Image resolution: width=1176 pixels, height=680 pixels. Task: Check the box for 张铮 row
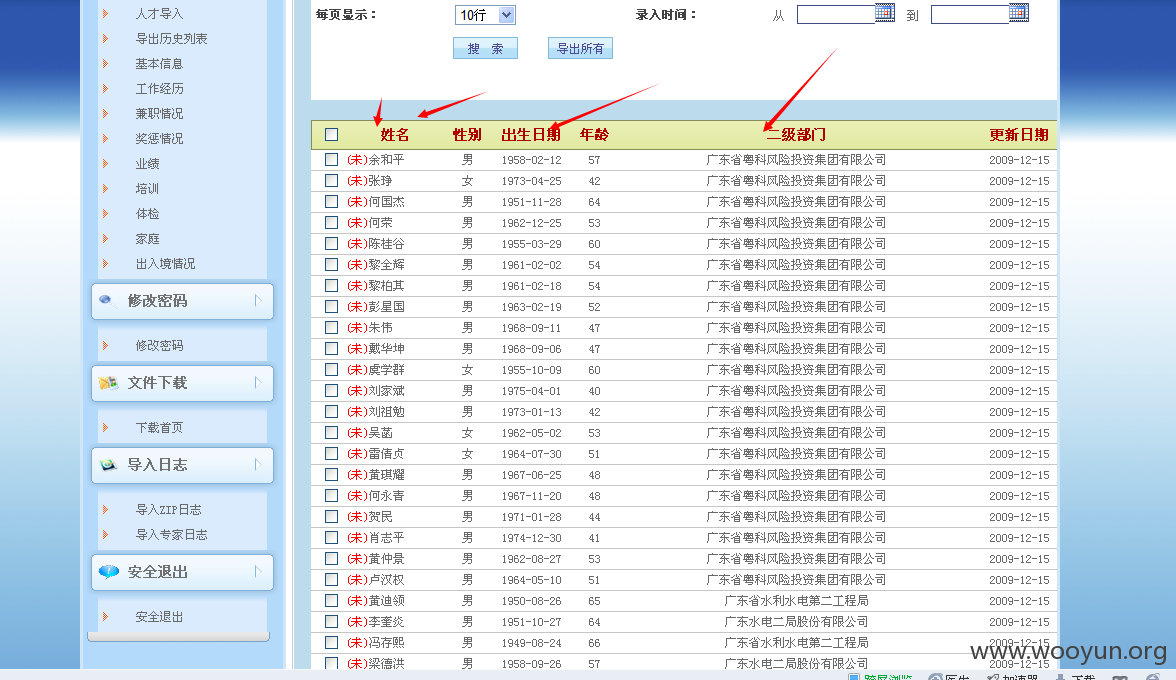(x=332, y=181)
